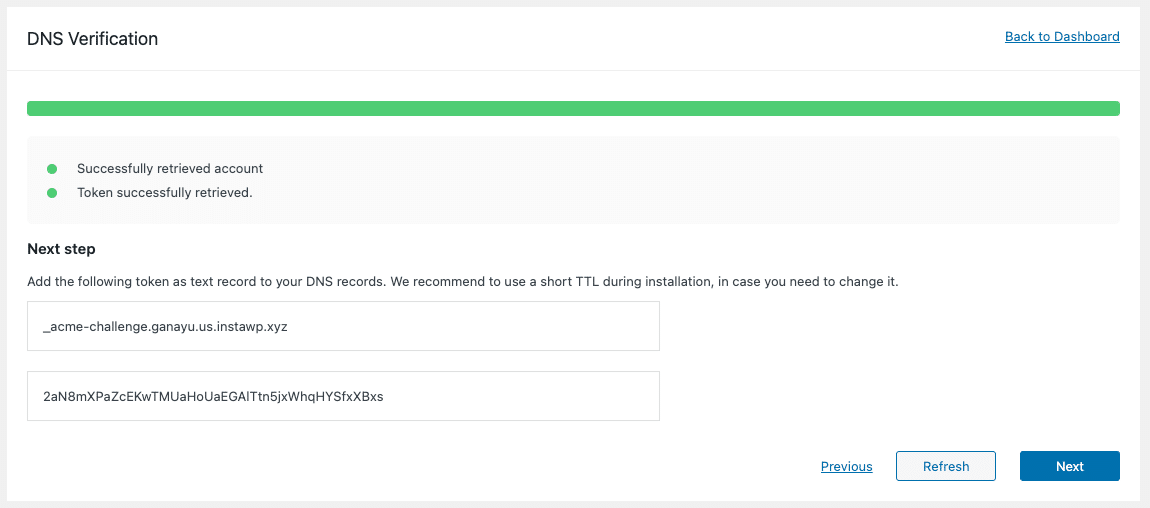Click the Next step heading
Screen dimensions: 1150x508
coord(61,249)
